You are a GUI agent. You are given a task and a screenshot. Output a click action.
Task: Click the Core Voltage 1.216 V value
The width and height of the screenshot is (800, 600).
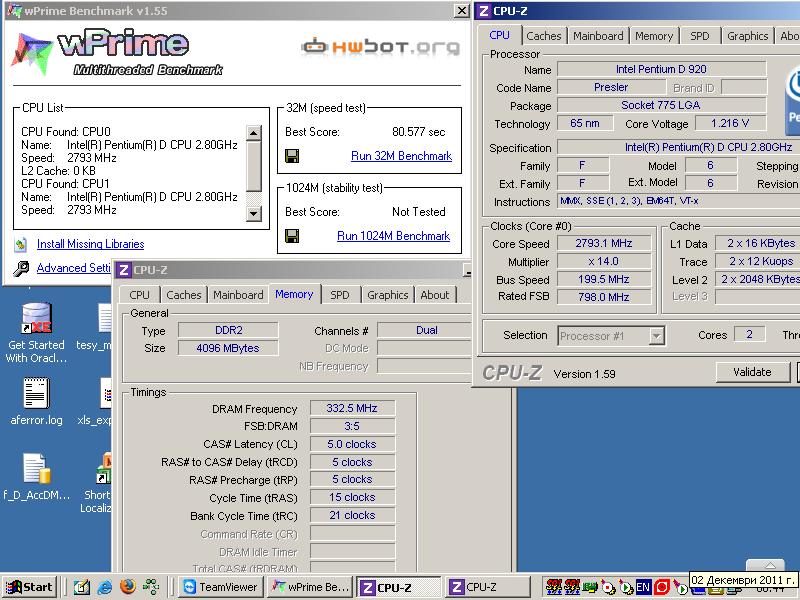click(730, 123)
